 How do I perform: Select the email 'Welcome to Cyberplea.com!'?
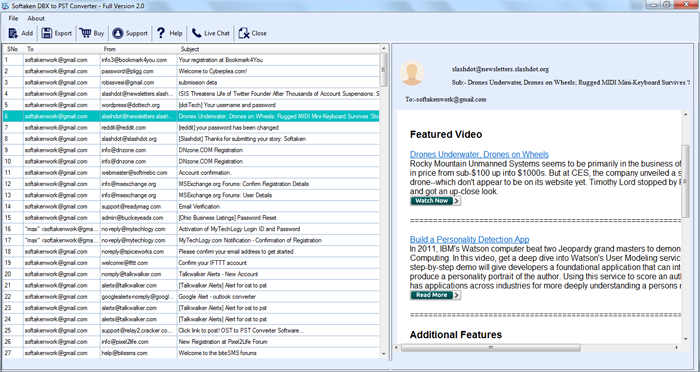[x=191, y=71]
